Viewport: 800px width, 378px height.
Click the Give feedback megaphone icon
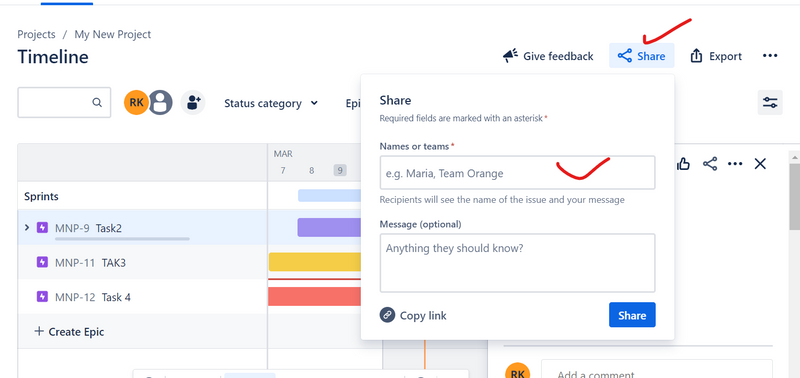(510, 56)
